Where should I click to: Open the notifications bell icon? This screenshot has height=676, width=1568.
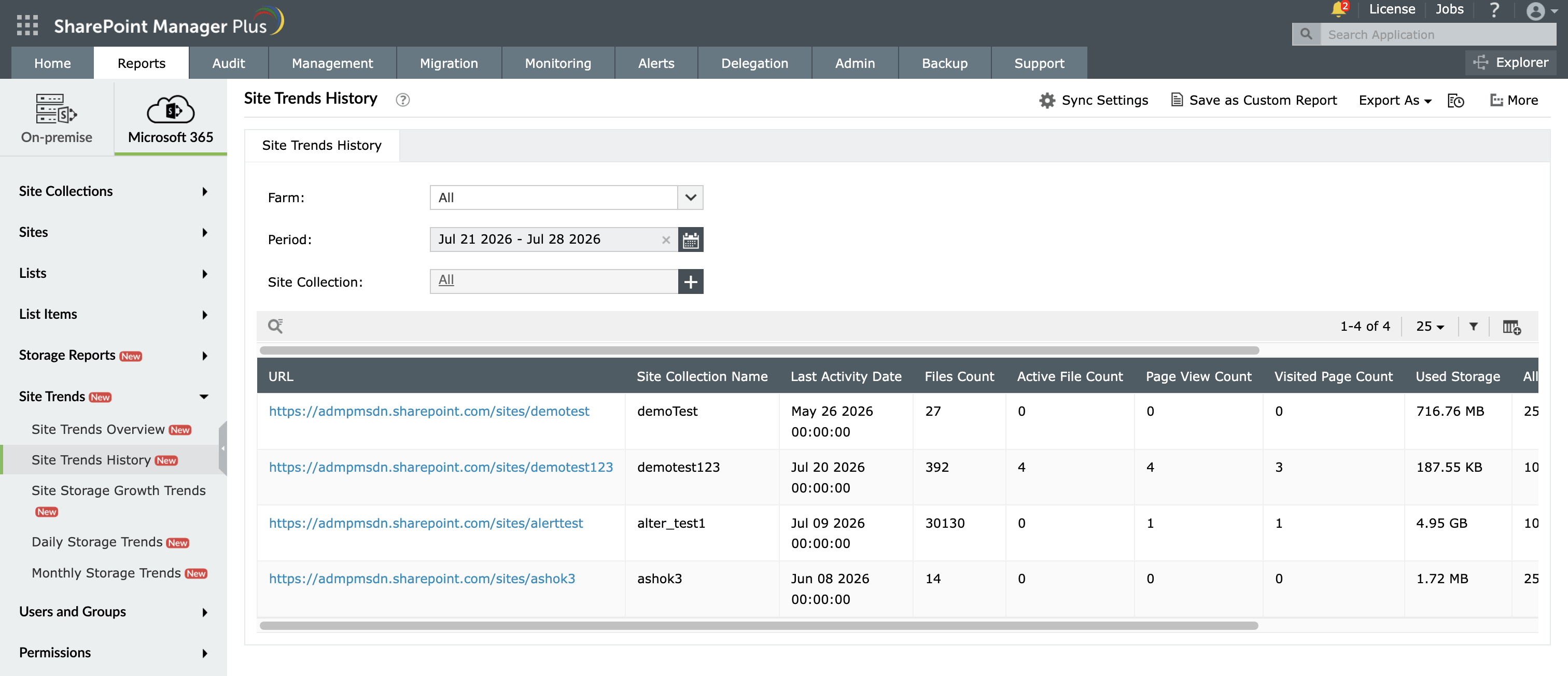tap(1338, 9)
